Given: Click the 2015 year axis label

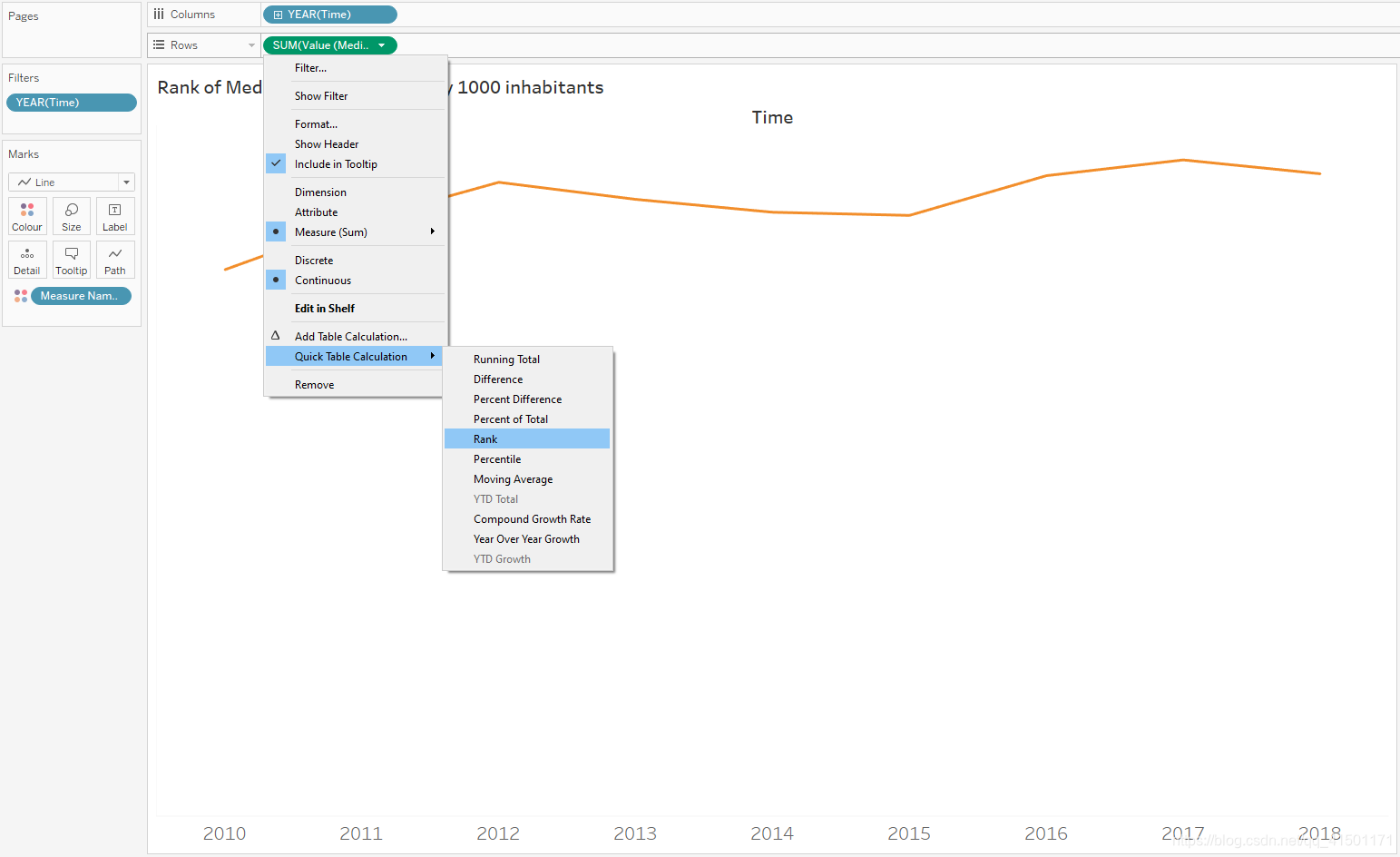Looking at the screenshot, I should point(909,833).
